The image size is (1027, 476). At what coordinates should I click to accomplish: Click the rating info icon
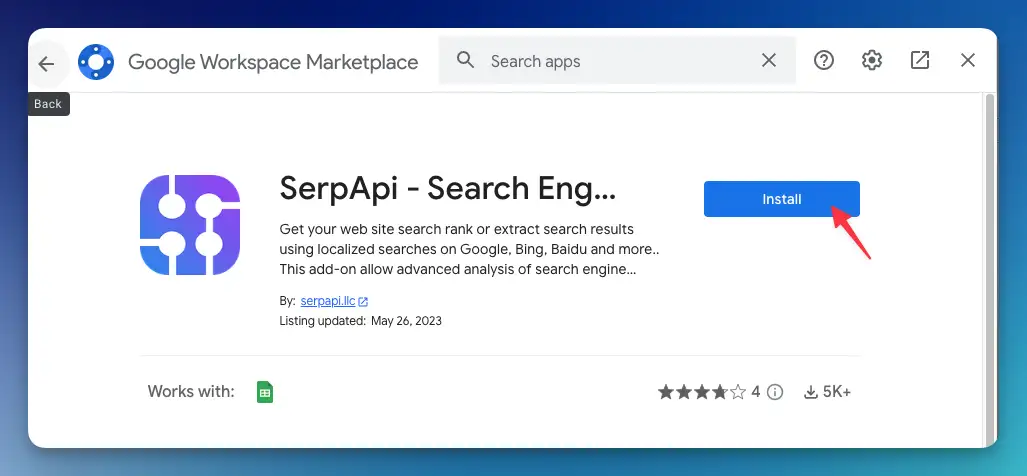coord(775,392)
